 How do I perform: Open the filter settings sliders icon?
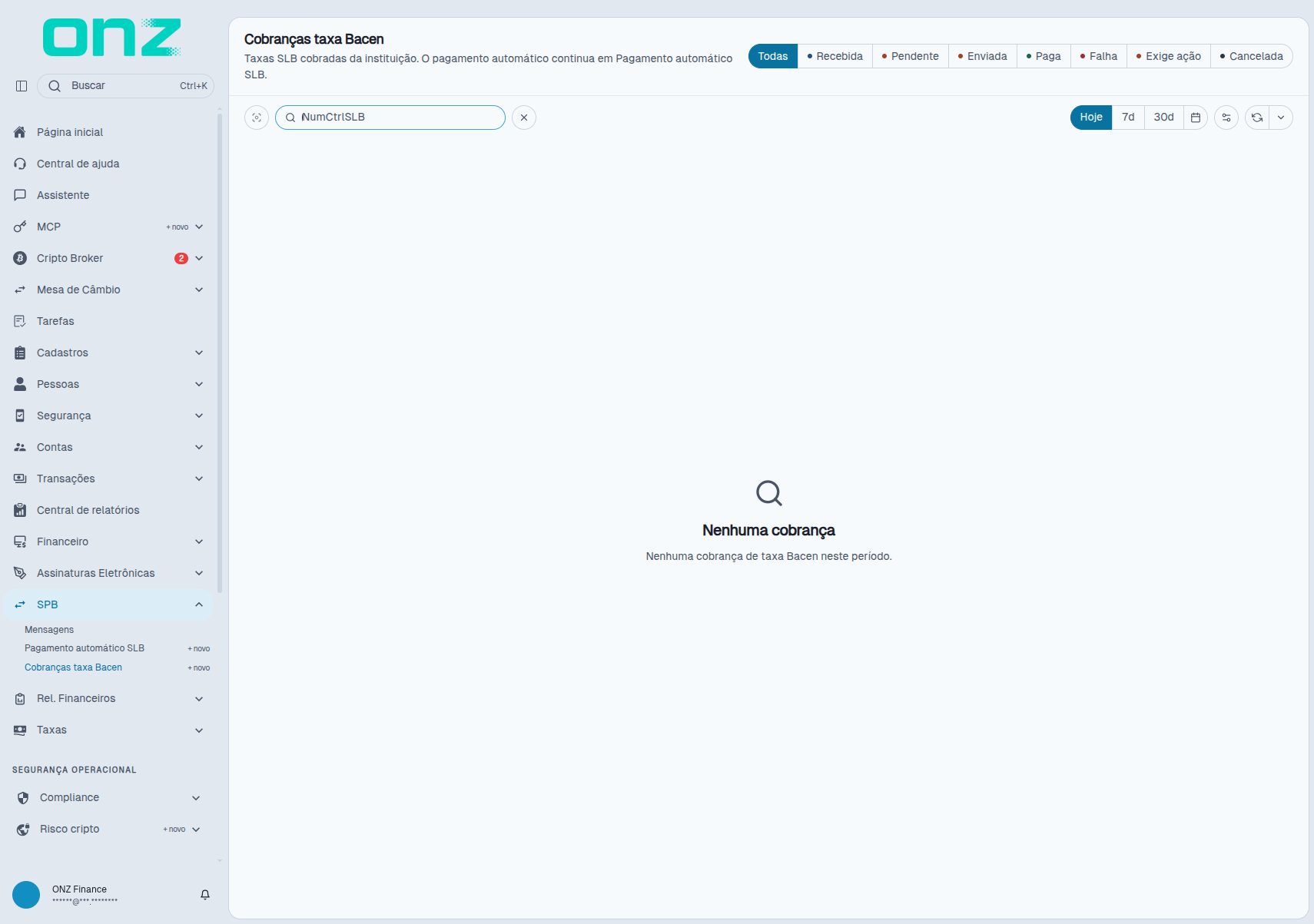(x=1226, y=118)
